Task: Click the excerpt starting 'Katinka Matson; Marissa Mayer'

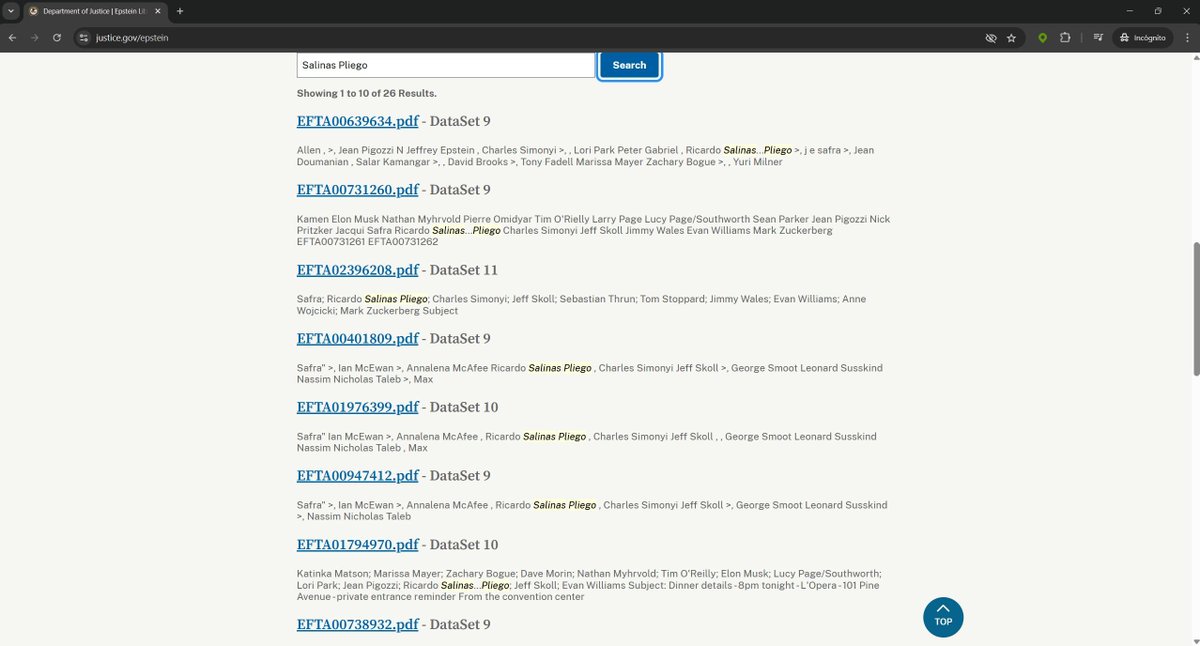Action: click(x=589, y=585)
